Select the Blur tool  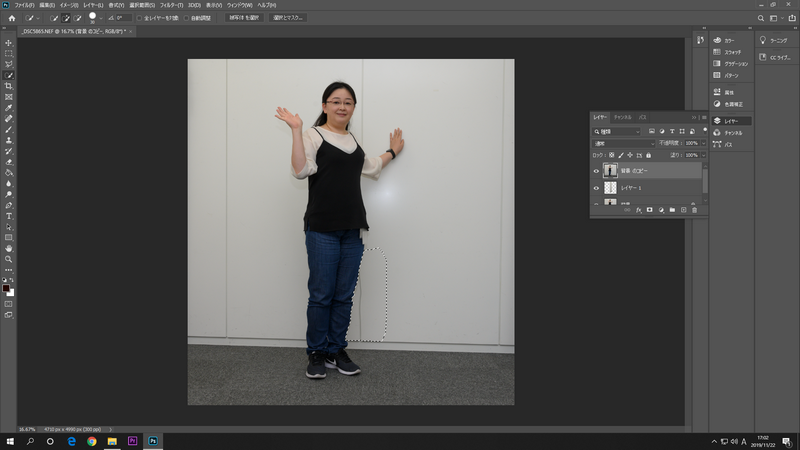(x=9, y=184)
